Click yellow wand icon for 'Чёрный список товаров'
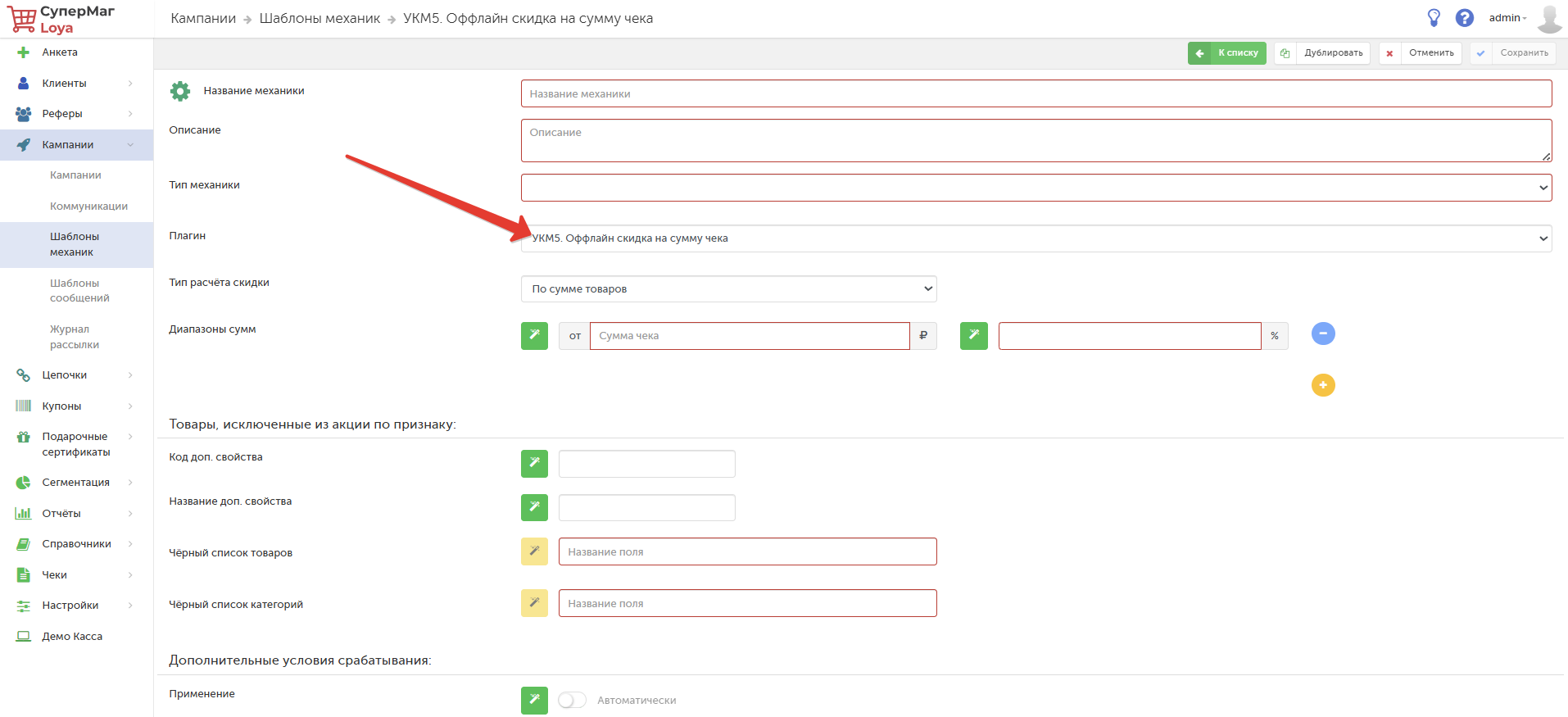 pyautogui.click(x=534, y=551)
